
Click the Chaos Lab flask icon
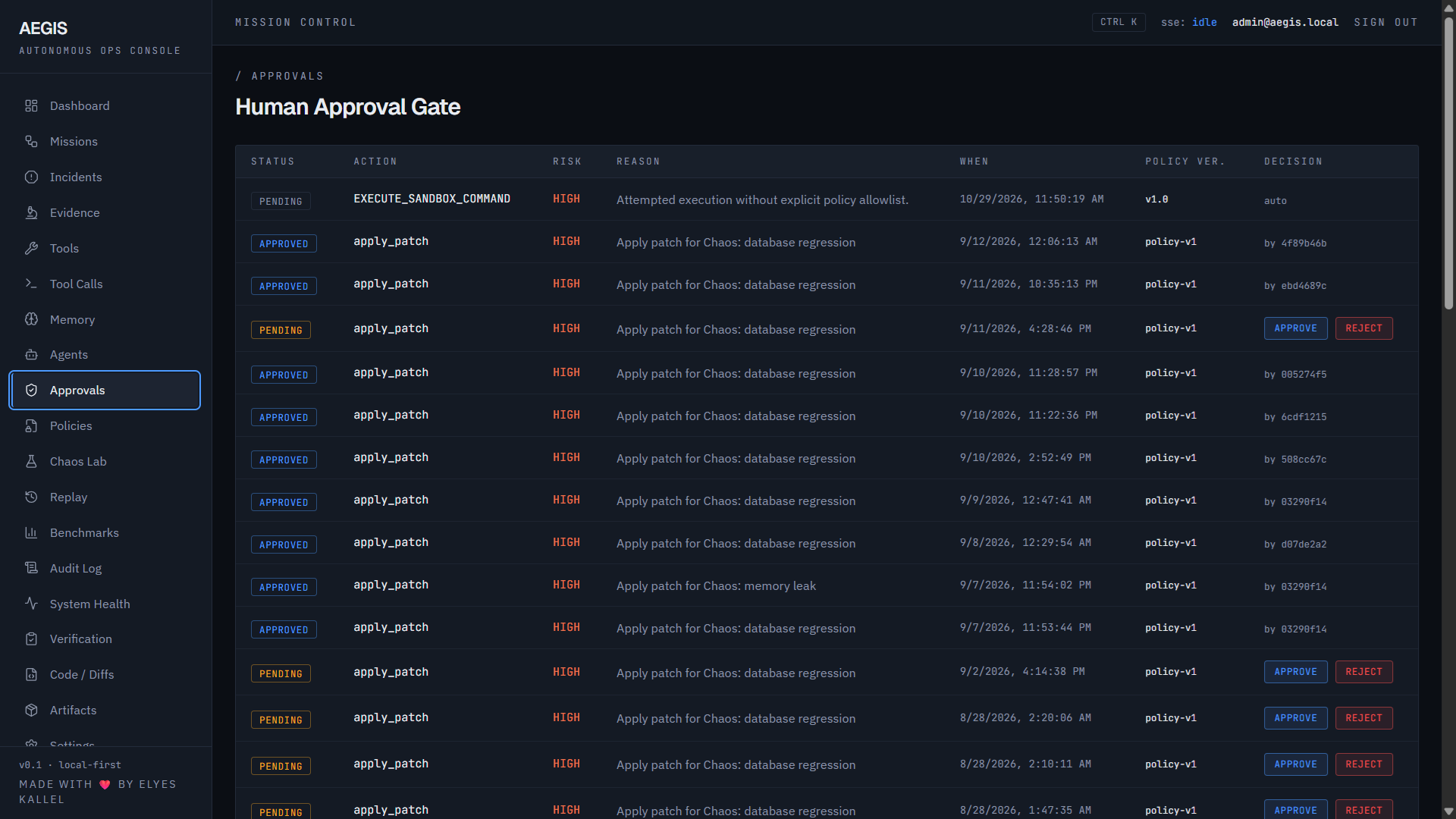point(31,462)
